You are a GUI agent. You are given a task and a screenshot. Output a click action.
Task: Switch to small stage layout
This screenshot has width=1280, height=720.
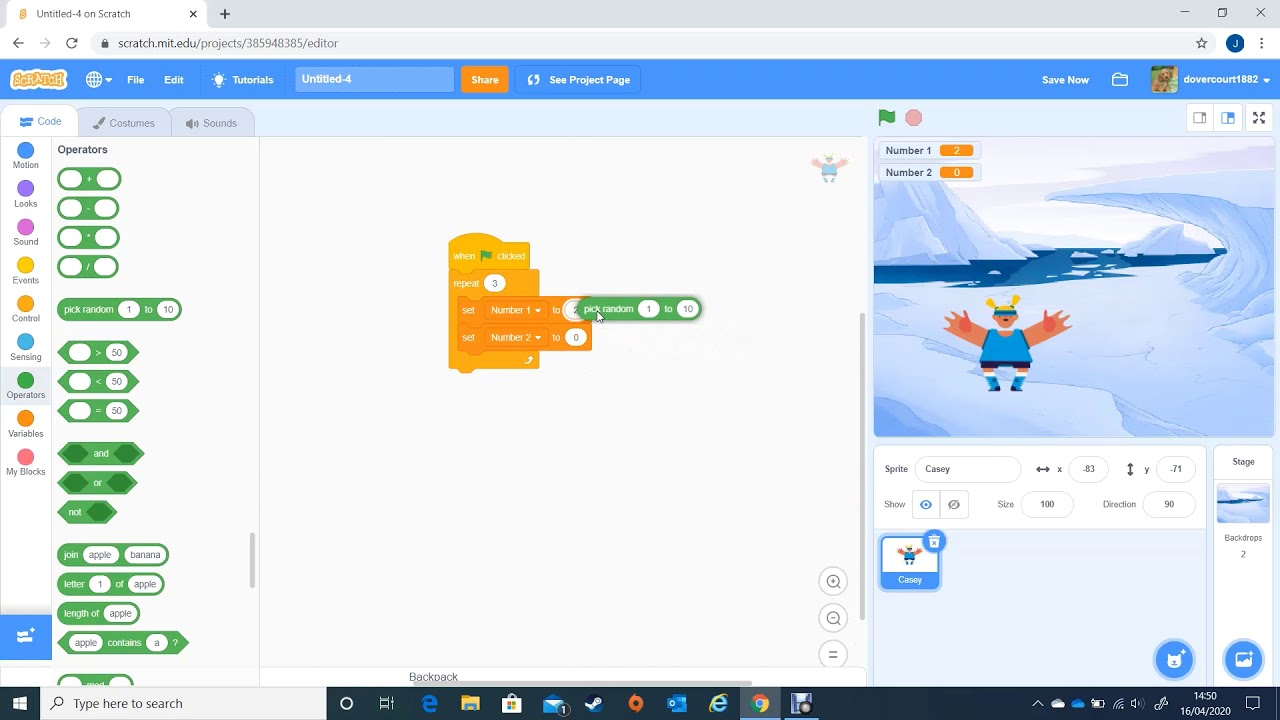[1199, 118]
